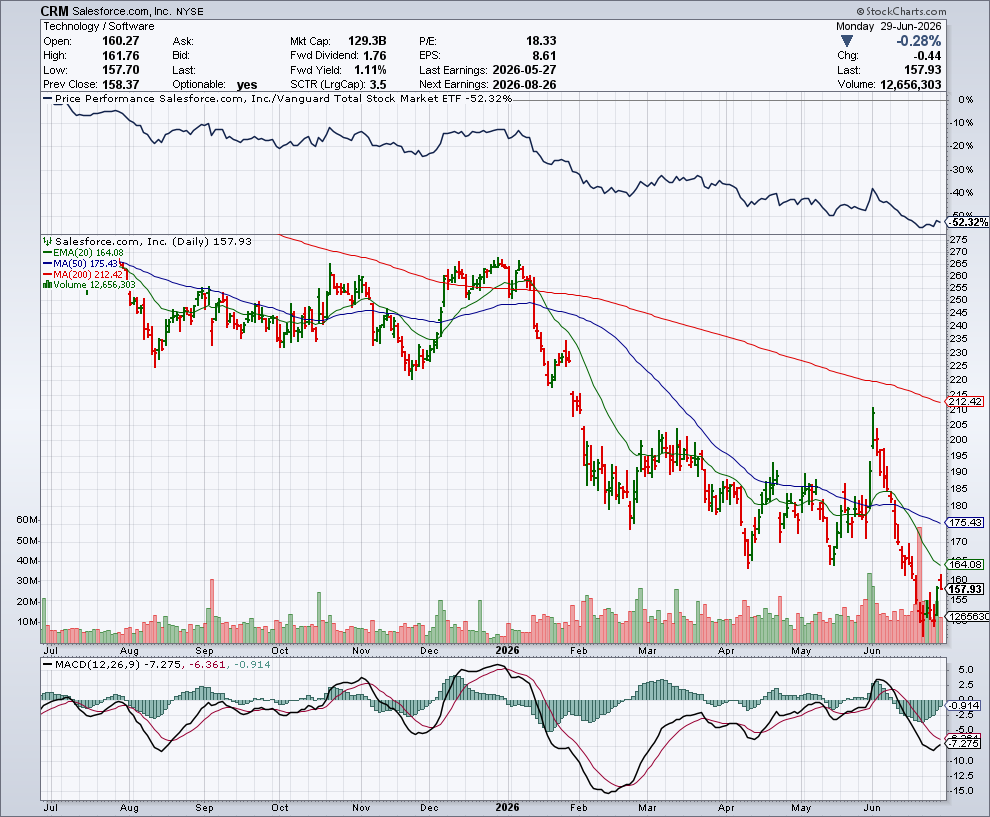Click the High value 161.76

point(121,56)
